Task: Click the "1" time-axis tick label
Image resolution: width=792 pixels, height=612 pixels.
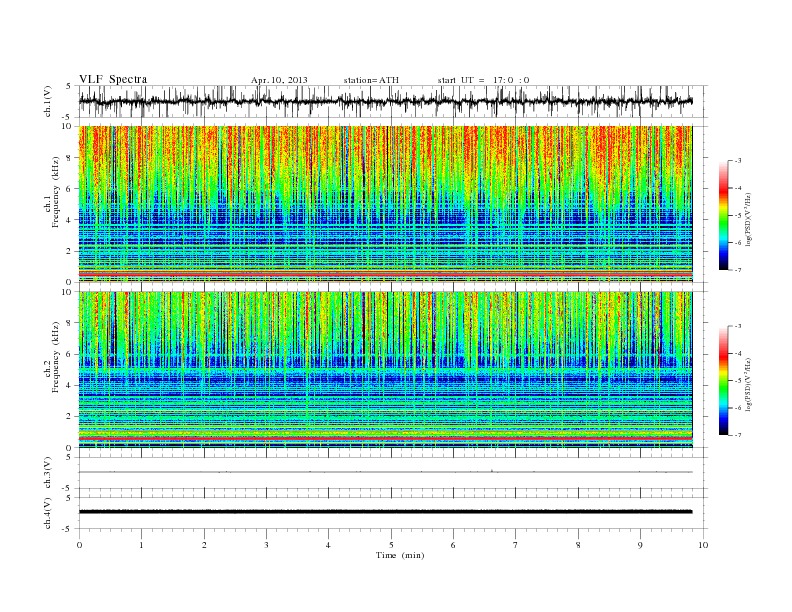Action: (x=141, y=545)
